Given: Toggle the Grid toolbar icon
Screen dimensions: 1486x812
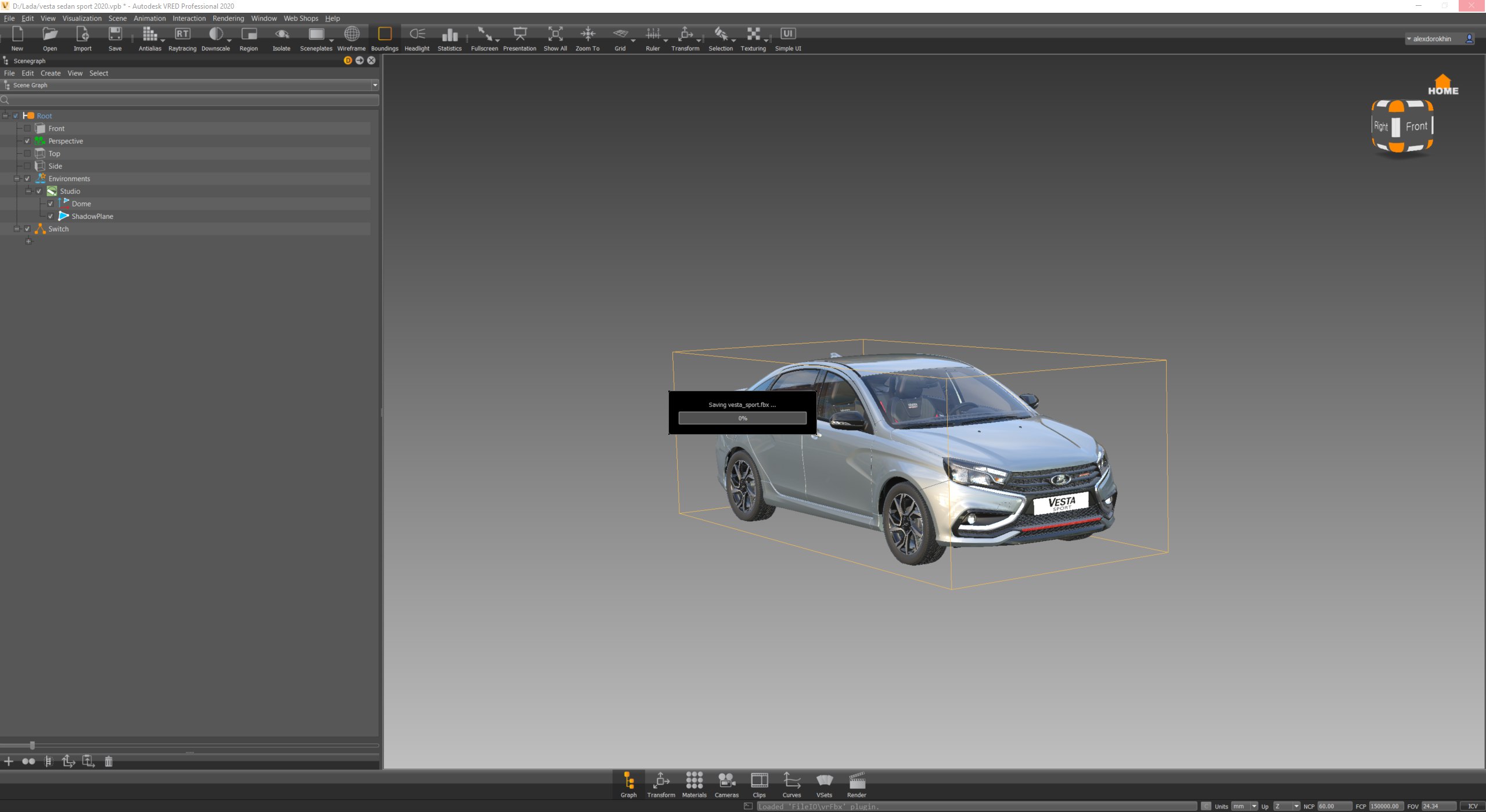Looking at the screenshot, I should [620, 34].
